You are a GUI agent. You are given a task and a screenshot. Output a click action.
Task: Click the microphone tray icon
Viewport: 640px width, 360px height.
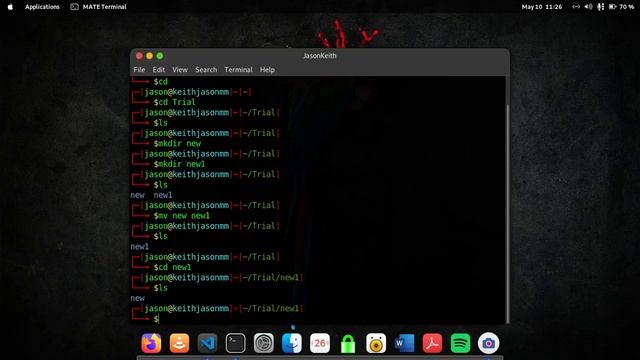(x=600, y=7)
